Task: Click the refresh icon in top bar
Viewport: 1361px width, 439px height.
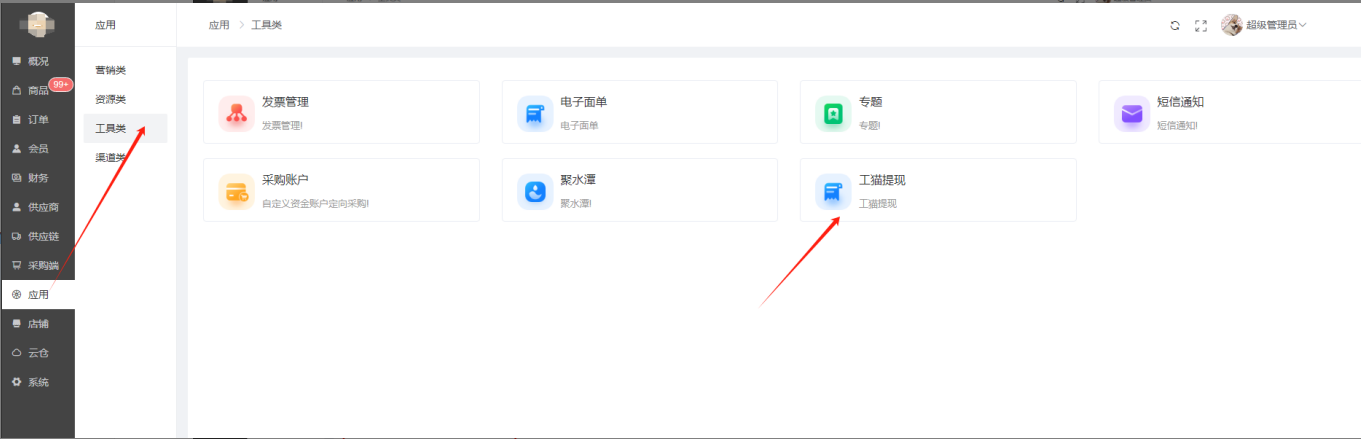Action: pos(1175,25)
